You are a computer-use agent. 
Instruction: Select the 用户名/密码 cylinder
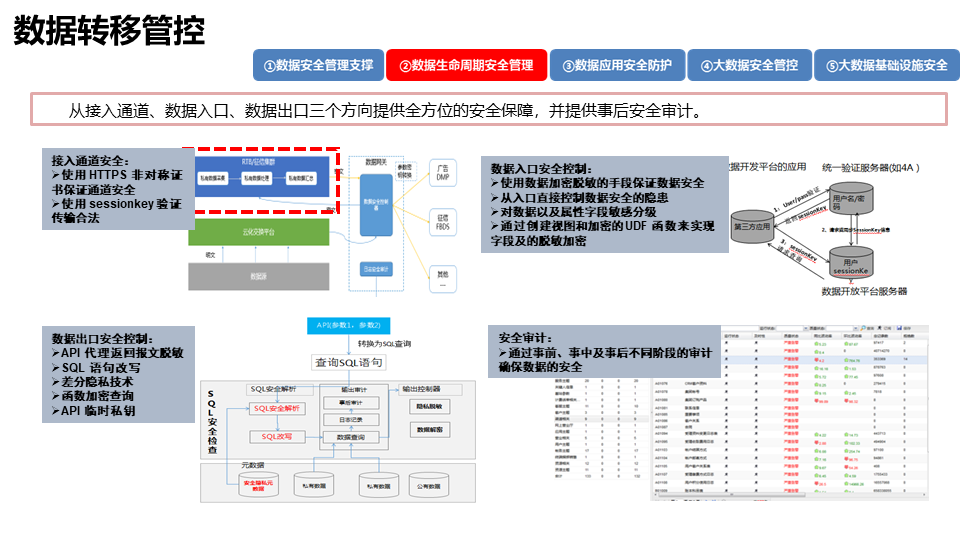[851, 199]
